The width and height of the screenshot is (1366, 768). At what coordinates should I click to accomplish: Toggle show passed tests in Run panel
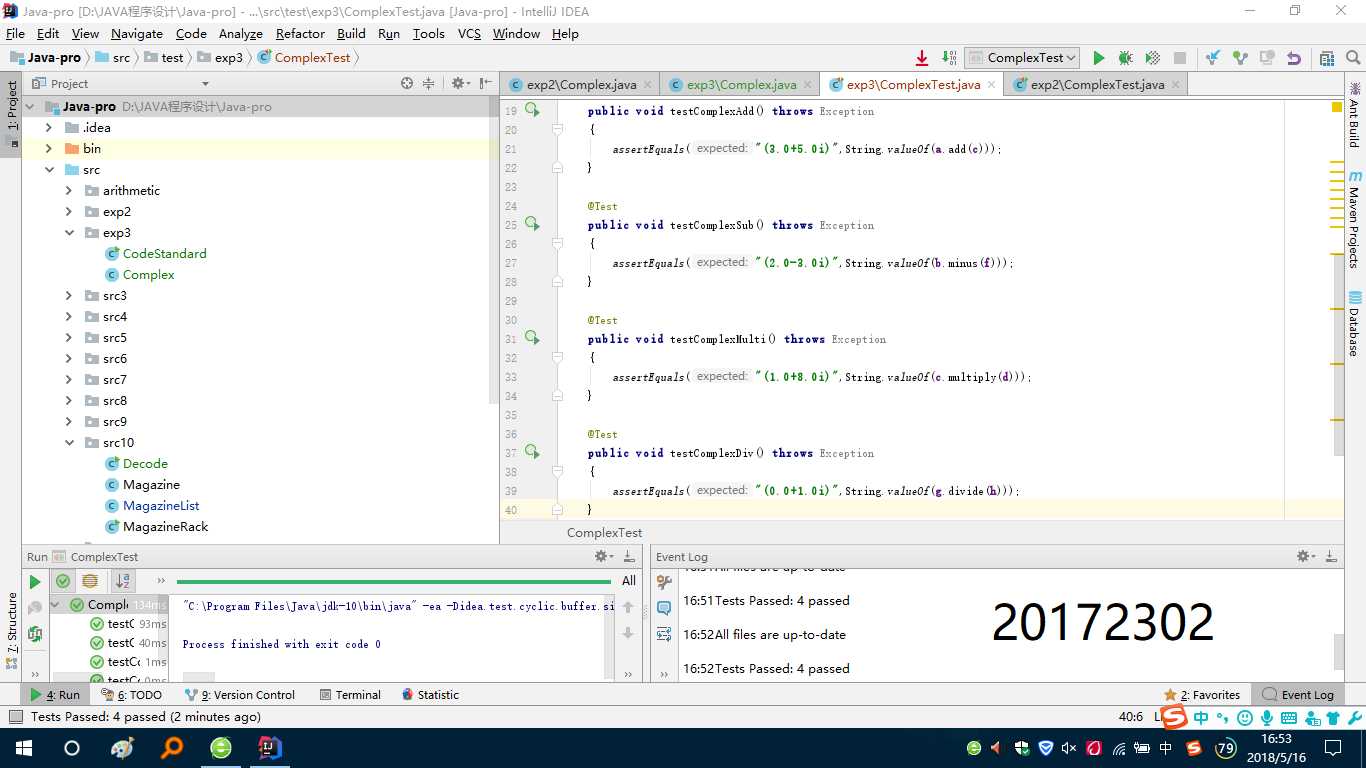pos(63,581)
